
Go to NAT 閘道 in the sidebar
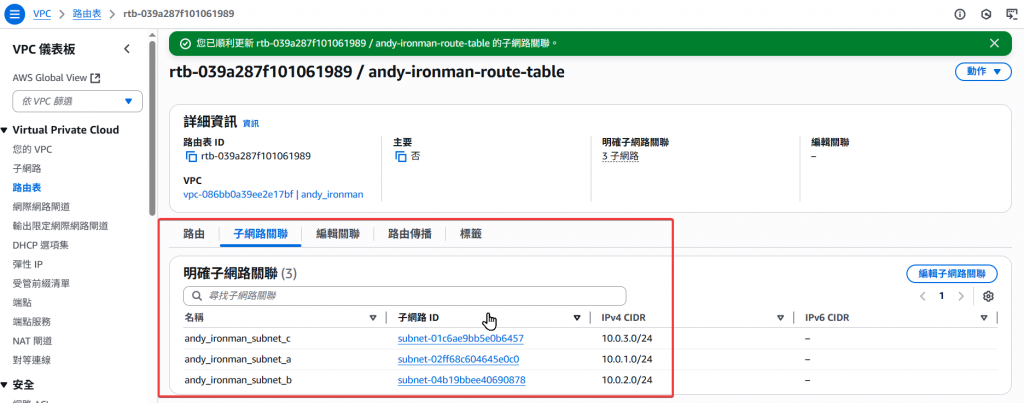pos(33,340)
